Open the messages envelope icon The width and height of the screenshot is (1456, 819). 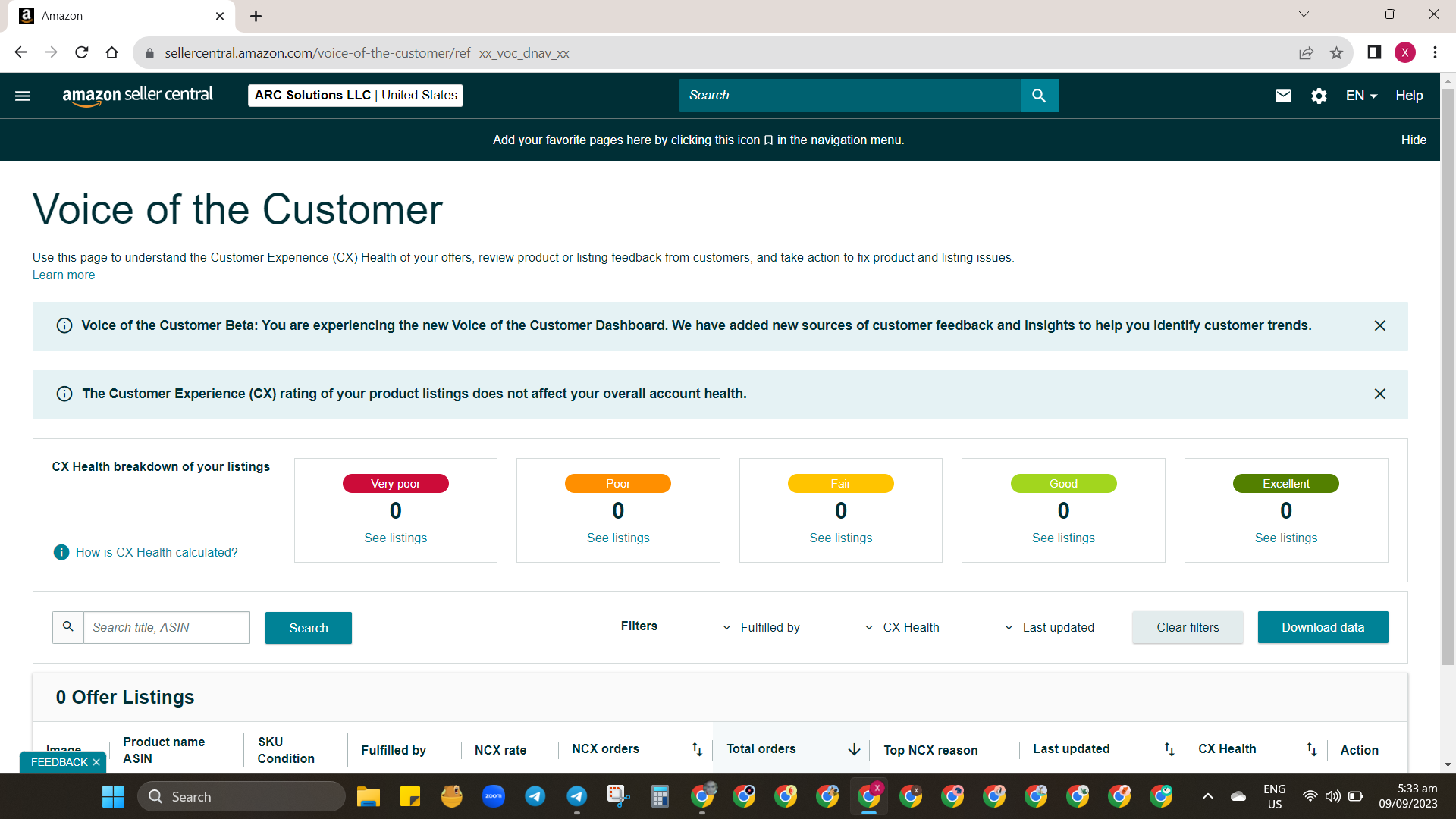[x=1283, y=96]
